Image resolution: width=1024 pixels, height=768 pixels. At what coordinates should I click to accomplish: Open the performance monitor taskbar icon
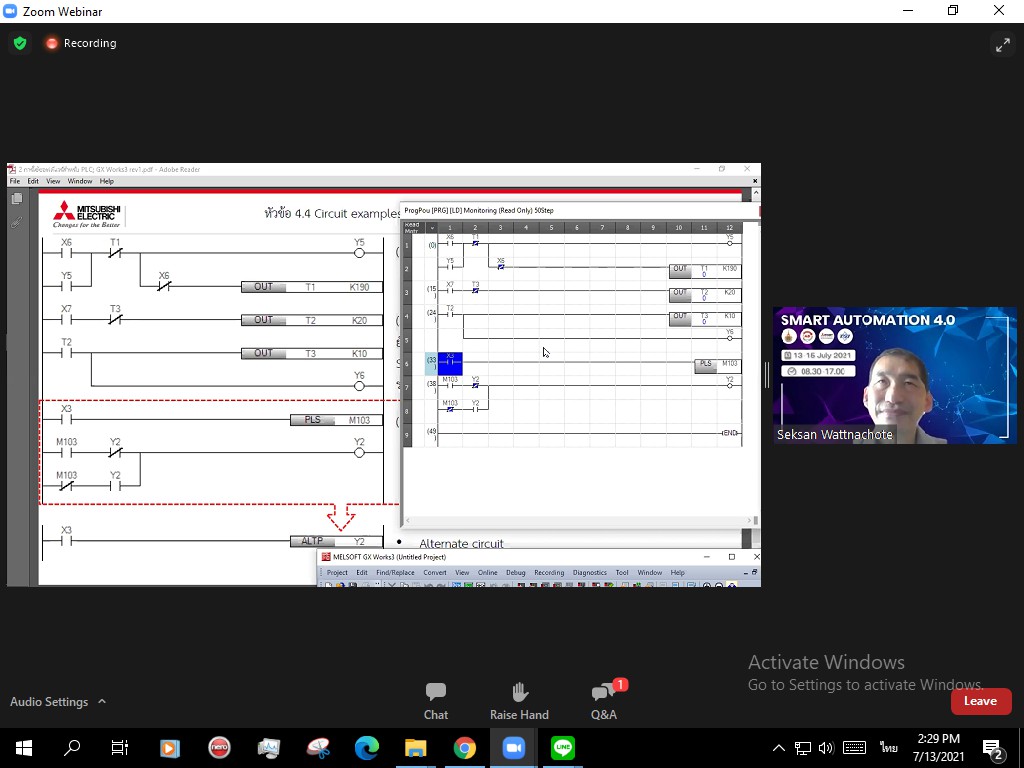click(x=268, y=748)
